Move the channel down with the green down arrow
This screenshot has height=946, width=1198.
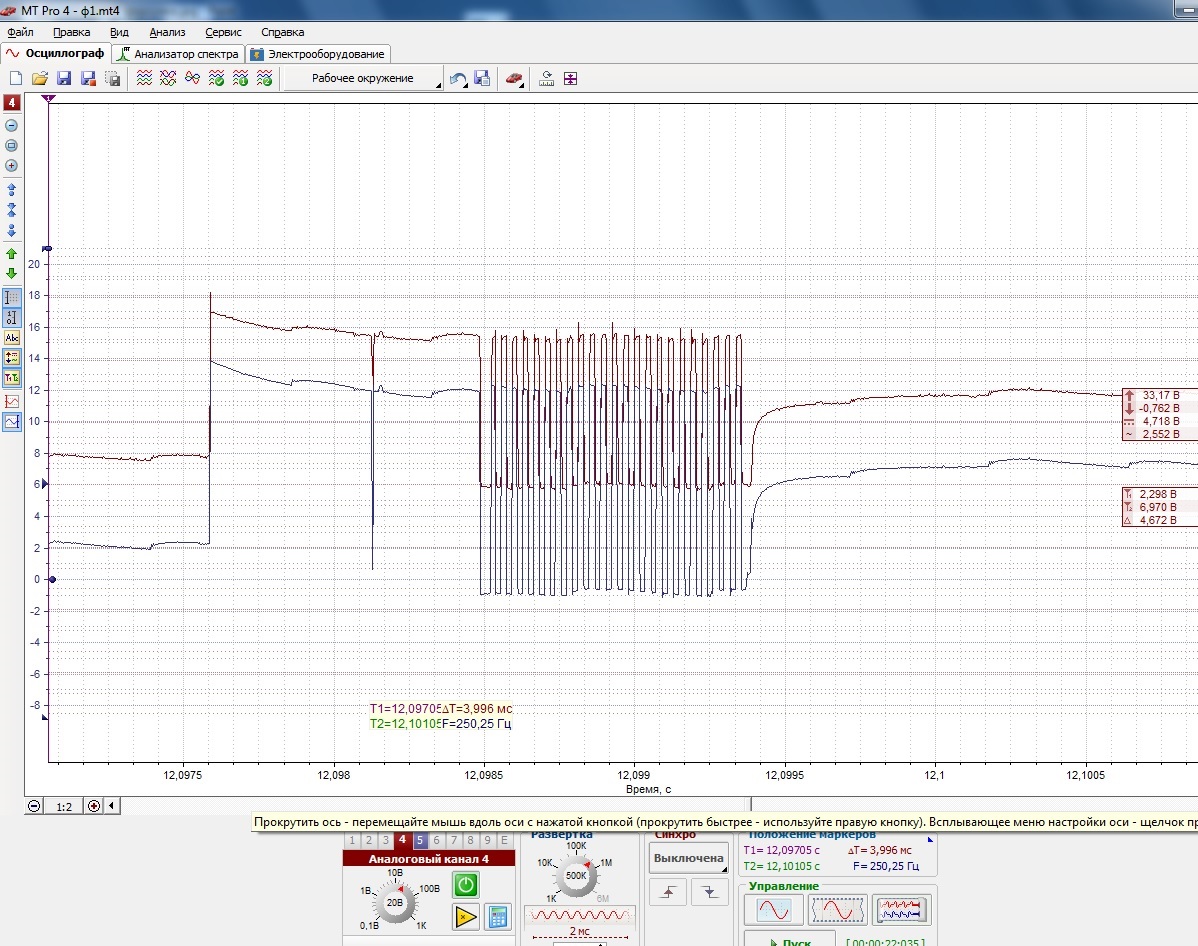point(11,274)
